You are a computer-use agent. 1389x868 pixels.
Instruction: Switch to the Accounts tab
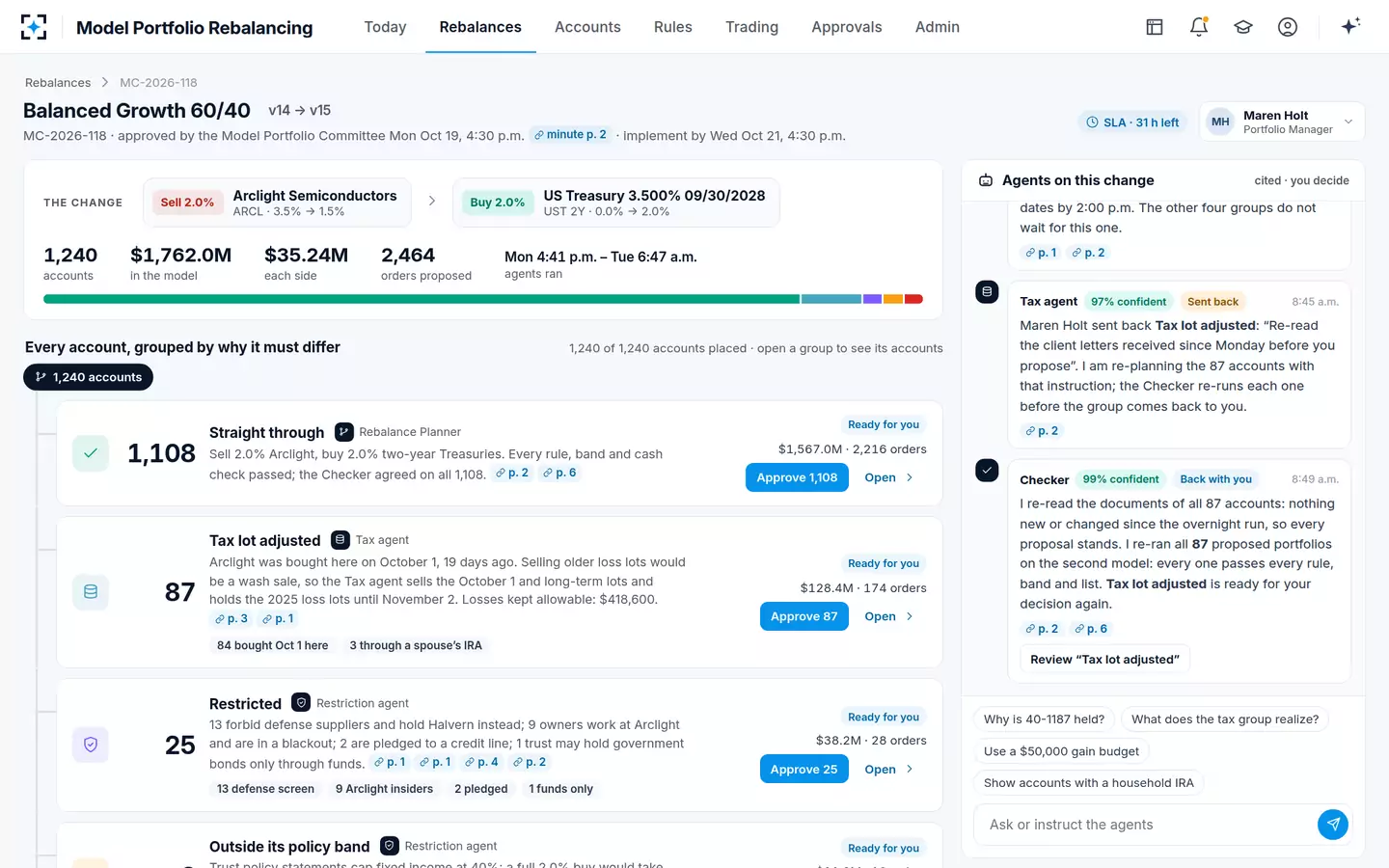click(x=587, y=27)
